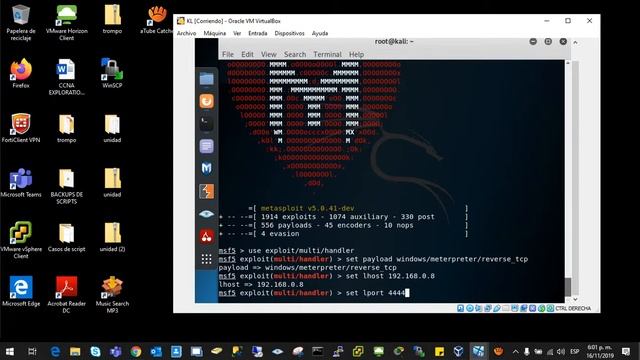Open CherryTree cherries icon in Kali dock
This screenshot has width=640, height=360.
[x=207, y=236]
